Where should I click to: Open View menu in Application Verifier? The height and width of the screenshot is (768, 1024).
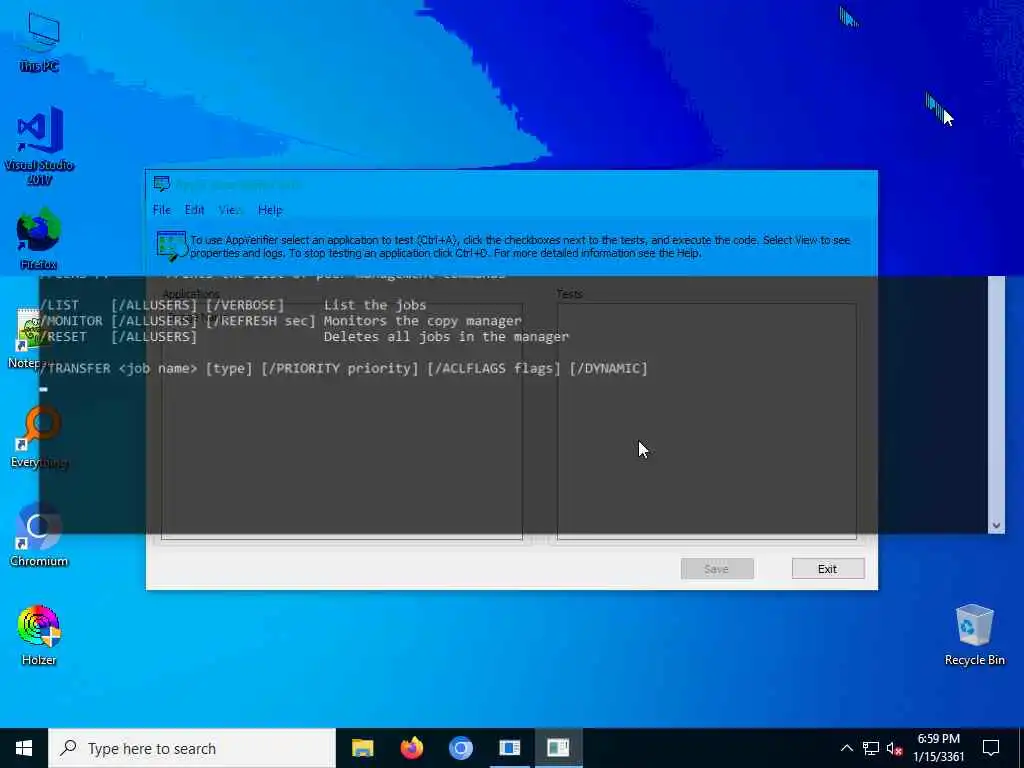point(229,210)
